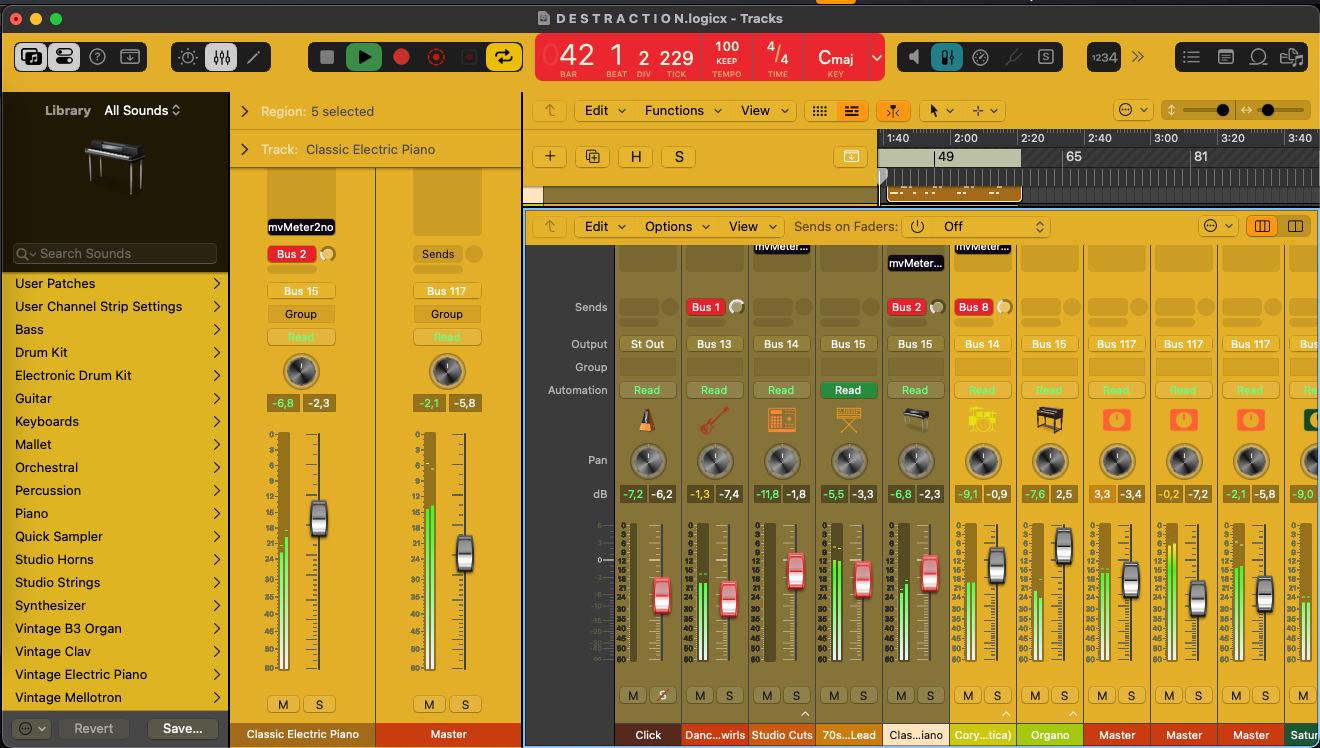
Task: Solo the Studio Cuts channel
Action: click(x=796, y=695)
